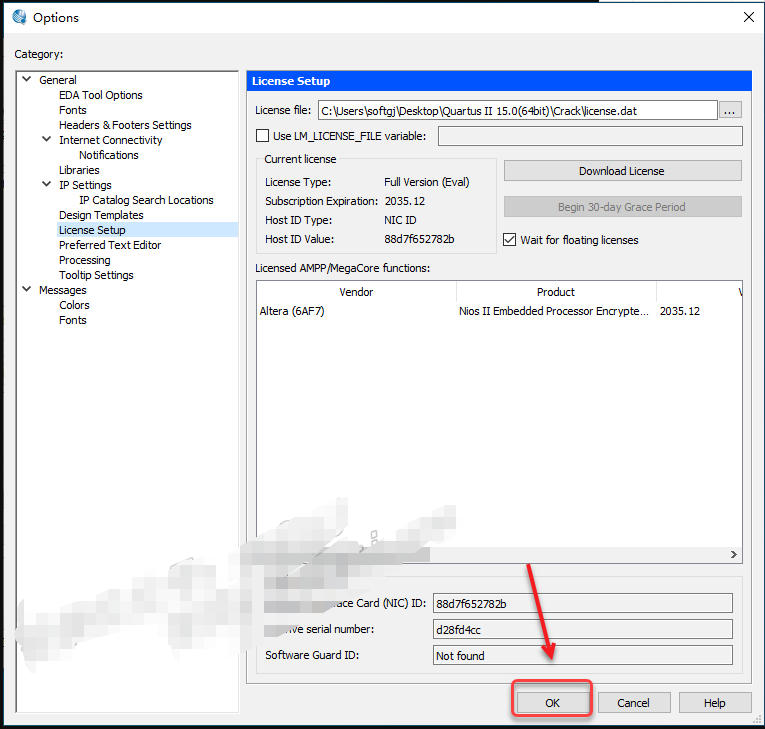The width and height of the screenshot is (765, 729).
Task: Click the Host ID Value 88d7f652782b
Action: coord(419,239)
